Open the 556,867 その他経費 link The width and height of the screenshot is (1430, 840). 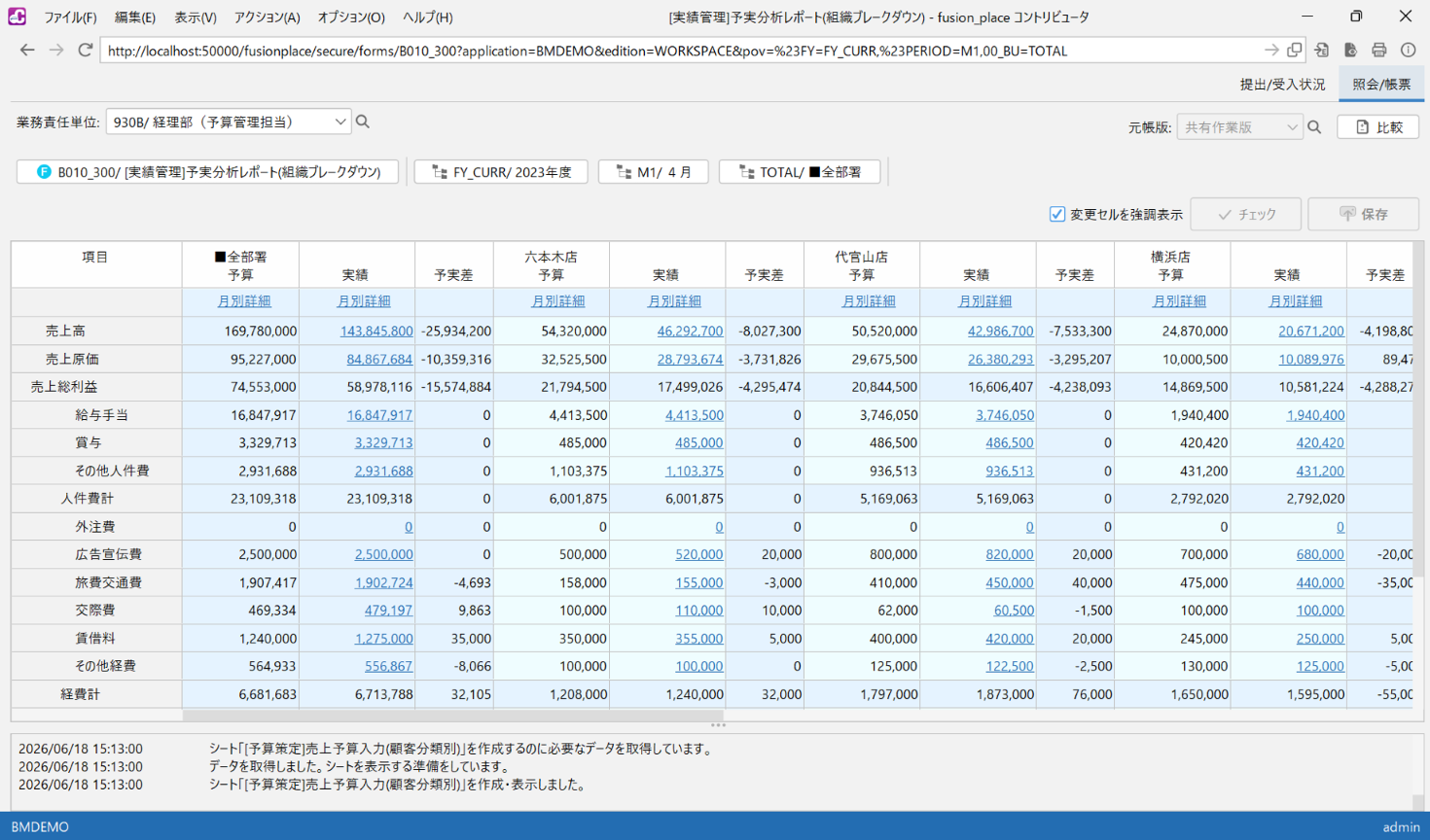[x=388, y=667]
